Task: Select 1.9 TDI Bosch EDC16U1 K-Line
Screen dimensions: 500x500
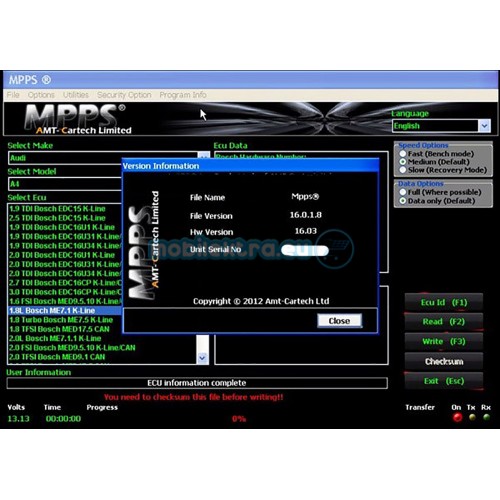Action: pyautogui.click(x=62, y=227)
